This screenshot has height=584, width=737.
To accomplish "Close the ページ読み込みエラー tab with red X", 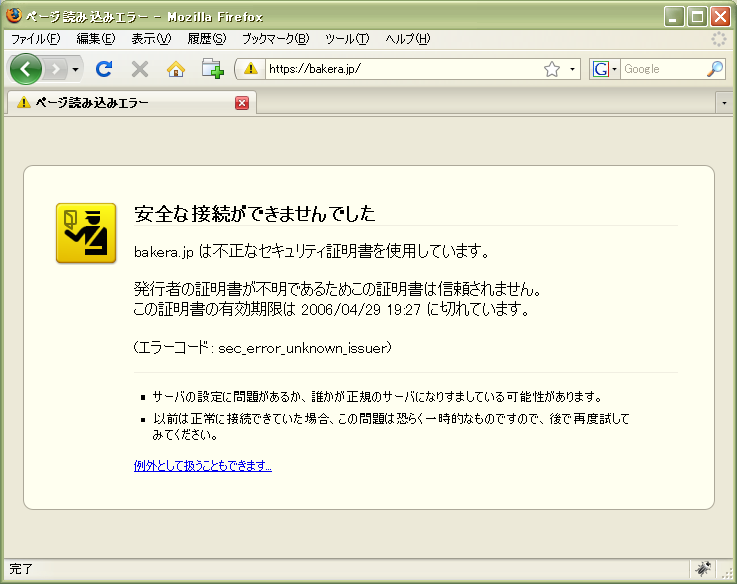I will coord(242,103).
